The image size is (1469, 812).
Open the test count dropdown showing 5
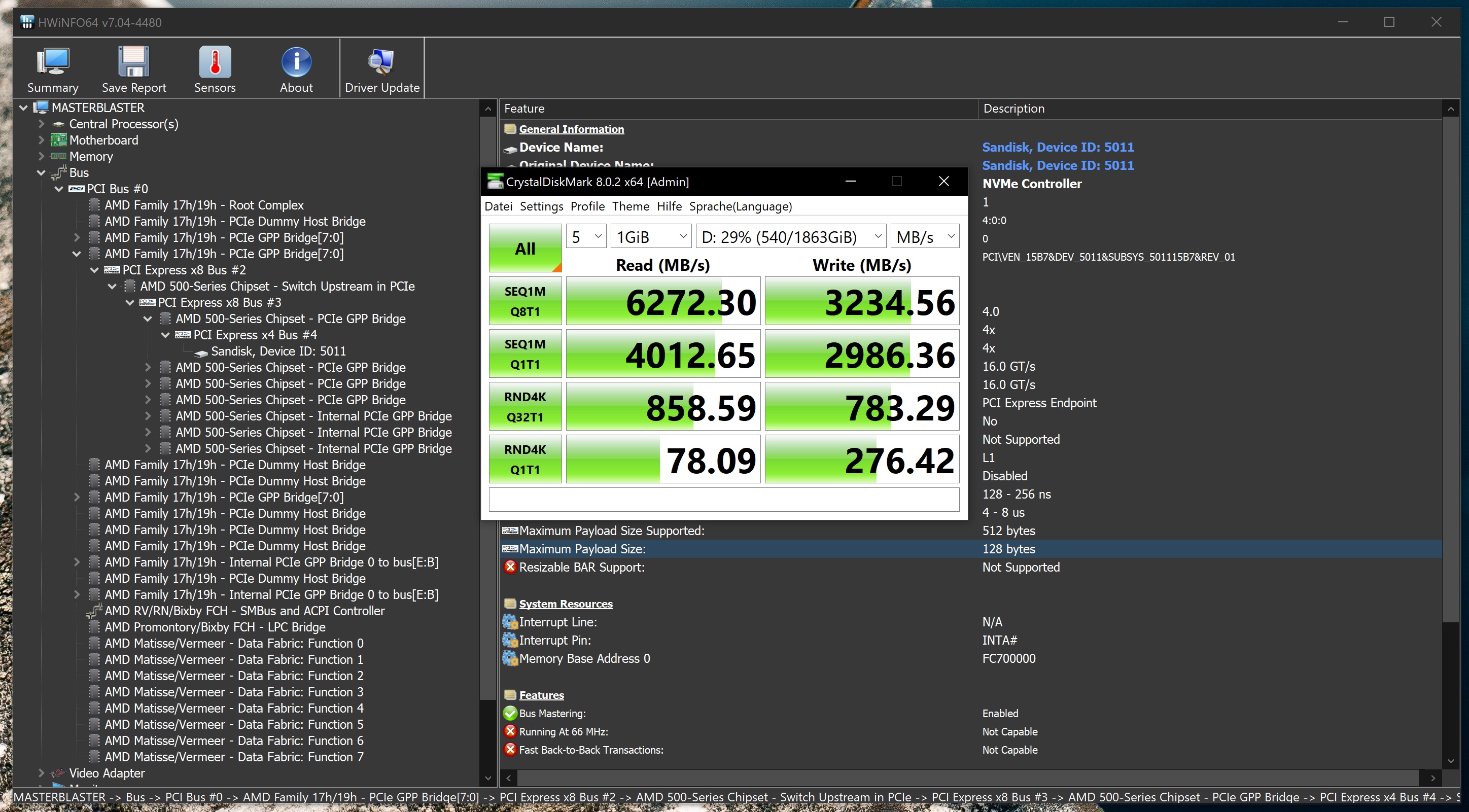(x=586, y=237)
